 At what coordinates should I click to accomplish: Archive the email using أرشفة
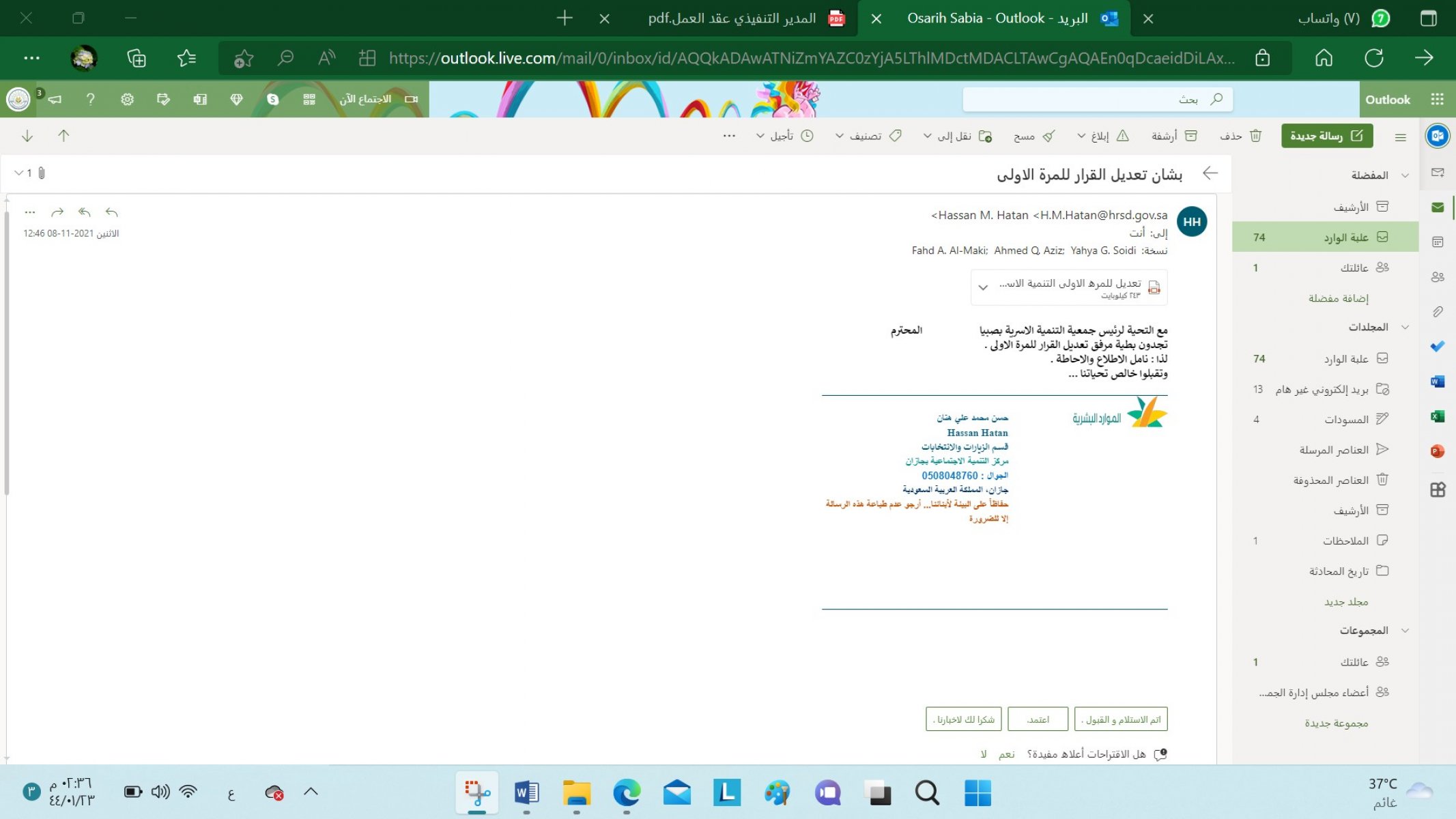pyautogui.click(x=1175, y=136)
